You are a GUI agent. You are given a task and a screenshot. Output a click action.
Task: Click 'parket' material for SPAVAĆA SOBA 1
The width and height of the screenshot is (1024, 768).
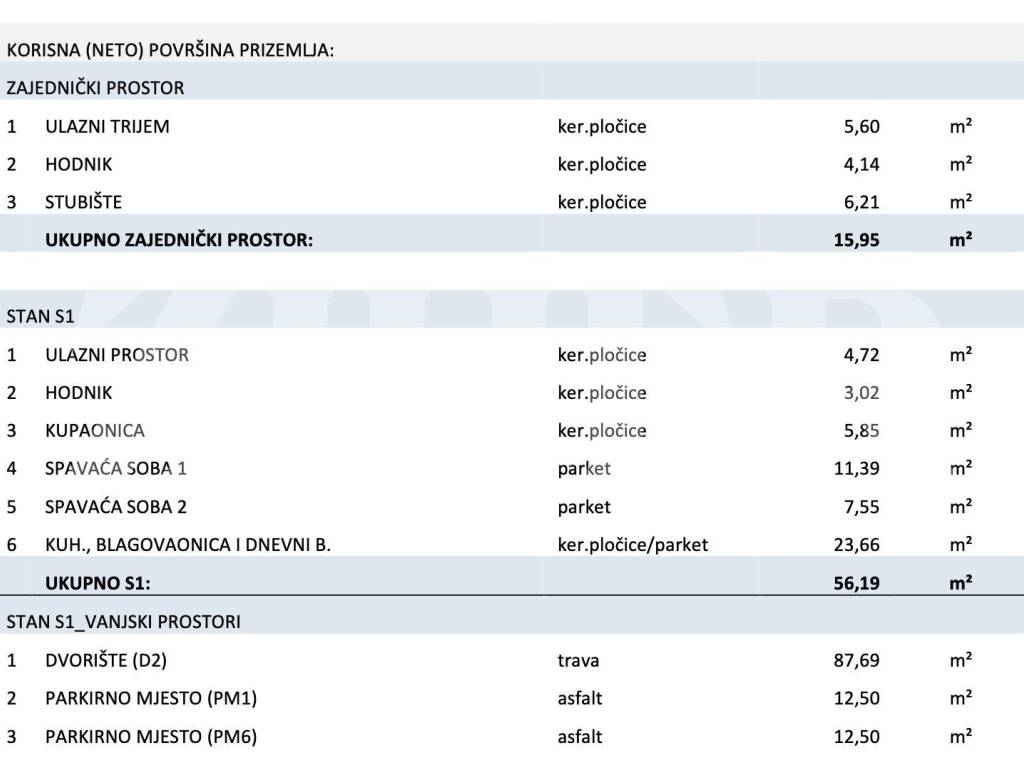pyautogui.click(x=584, y=469)
